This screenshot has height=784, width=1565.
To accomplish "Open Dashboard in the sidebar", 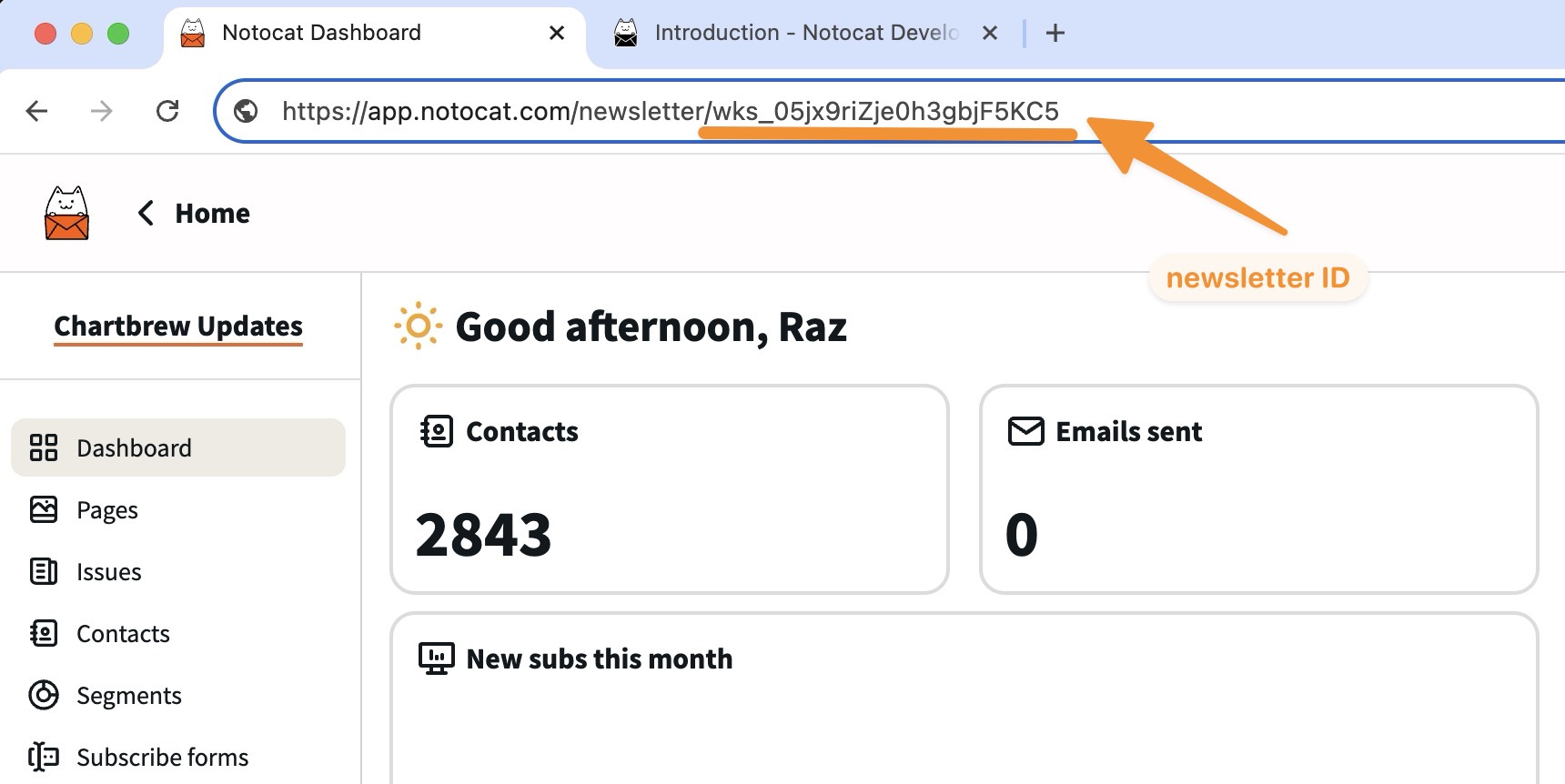I will [178, 447].
